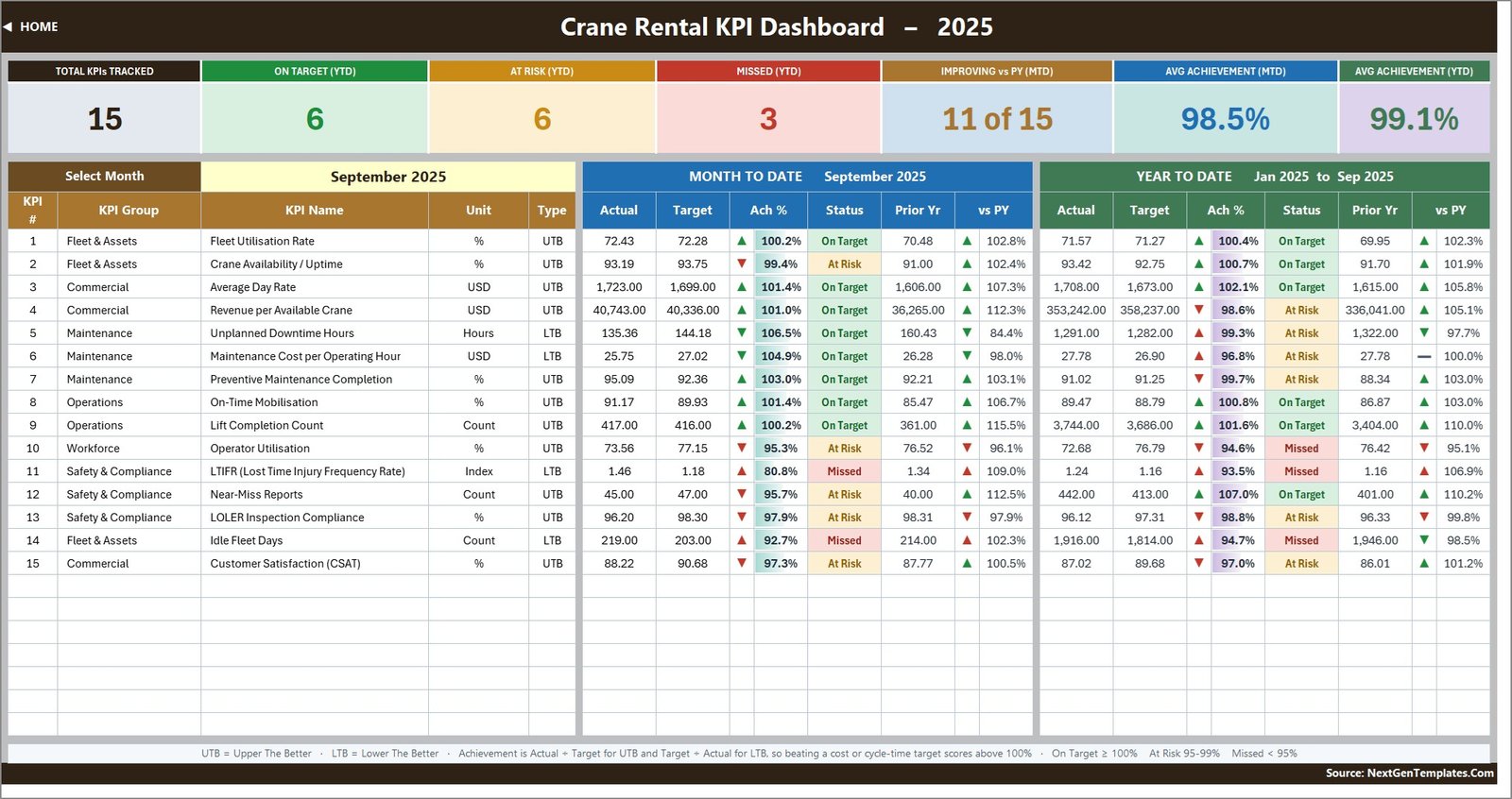Select MTD Target value 1,699.00
The height and width of the screenshot is (799, 1512).
[x=693, y=287]
